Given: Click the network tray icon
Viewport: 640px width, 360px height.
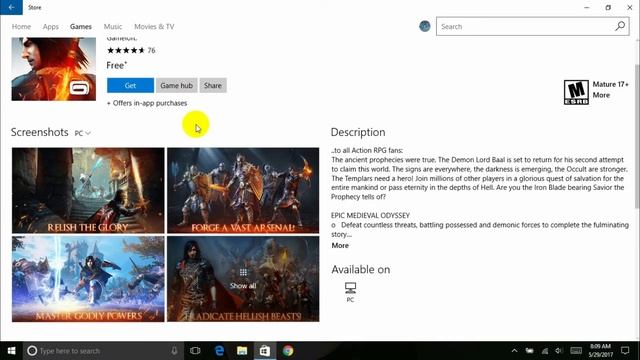Looking at the screenshot, I should coord(545,351).
